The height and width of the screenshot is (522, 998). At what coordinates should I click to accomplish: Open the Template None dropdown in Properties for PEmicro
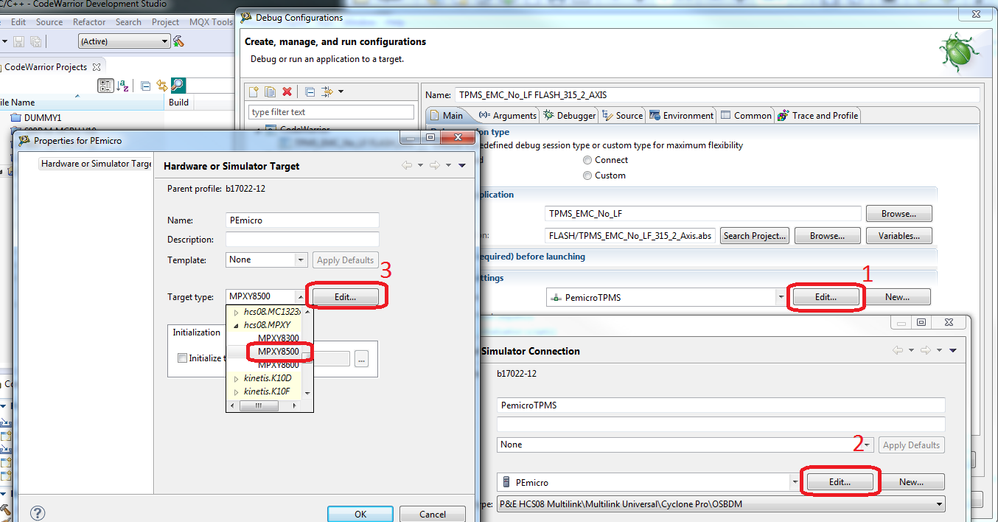300,260
